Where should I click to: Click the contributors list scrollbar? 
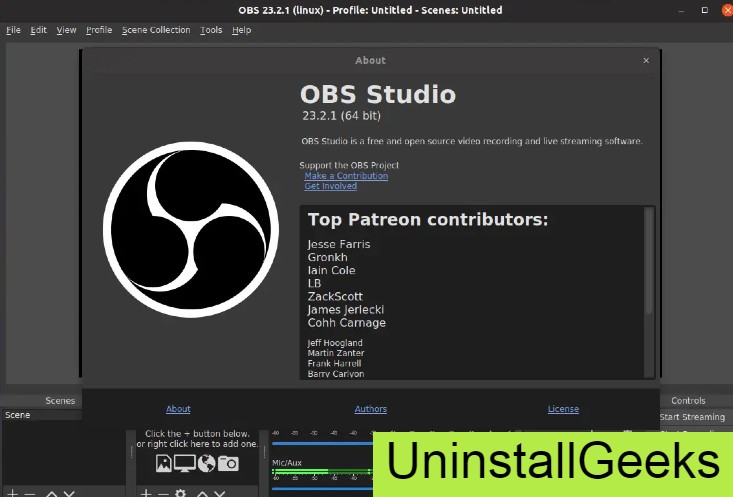(648, 261)
